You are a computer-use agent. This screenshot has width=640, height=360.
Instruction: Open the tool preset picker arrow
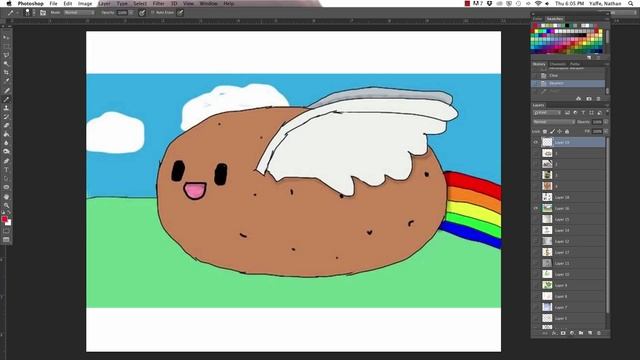17,13
